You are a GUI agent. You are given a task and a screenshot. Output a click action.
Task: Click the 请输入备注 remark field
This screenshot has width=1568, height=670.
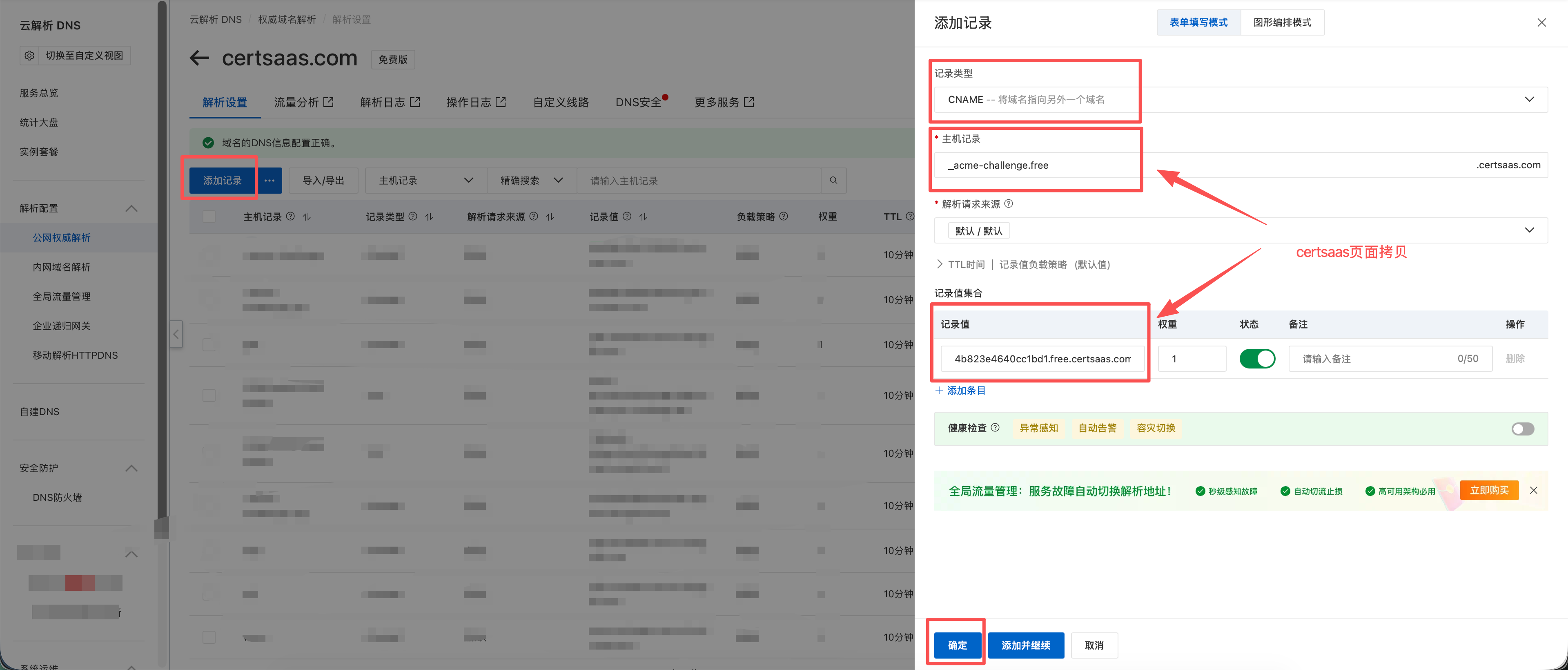tap(1390, 359)
